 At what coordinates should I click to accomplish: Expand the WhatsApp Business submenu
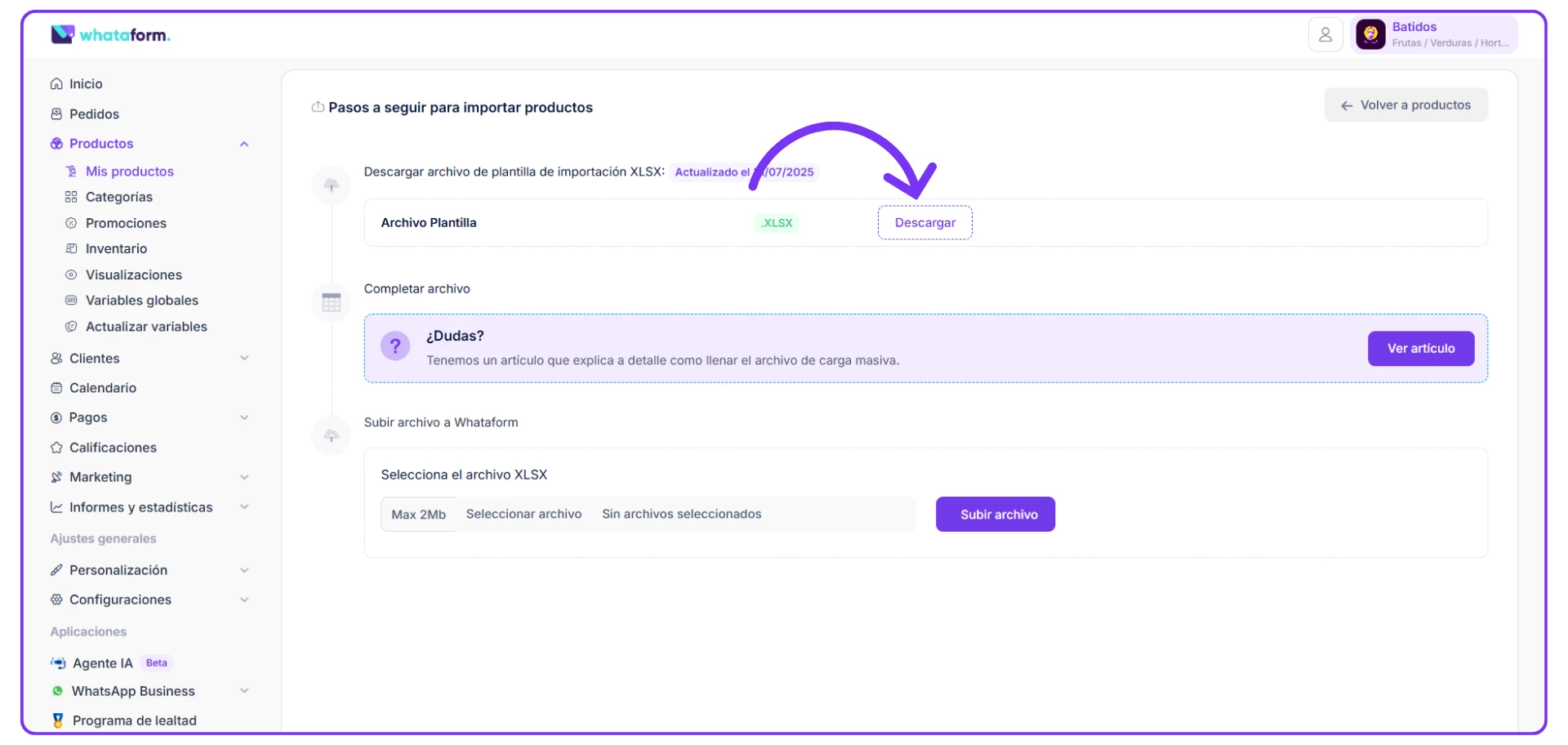[243, 691]
